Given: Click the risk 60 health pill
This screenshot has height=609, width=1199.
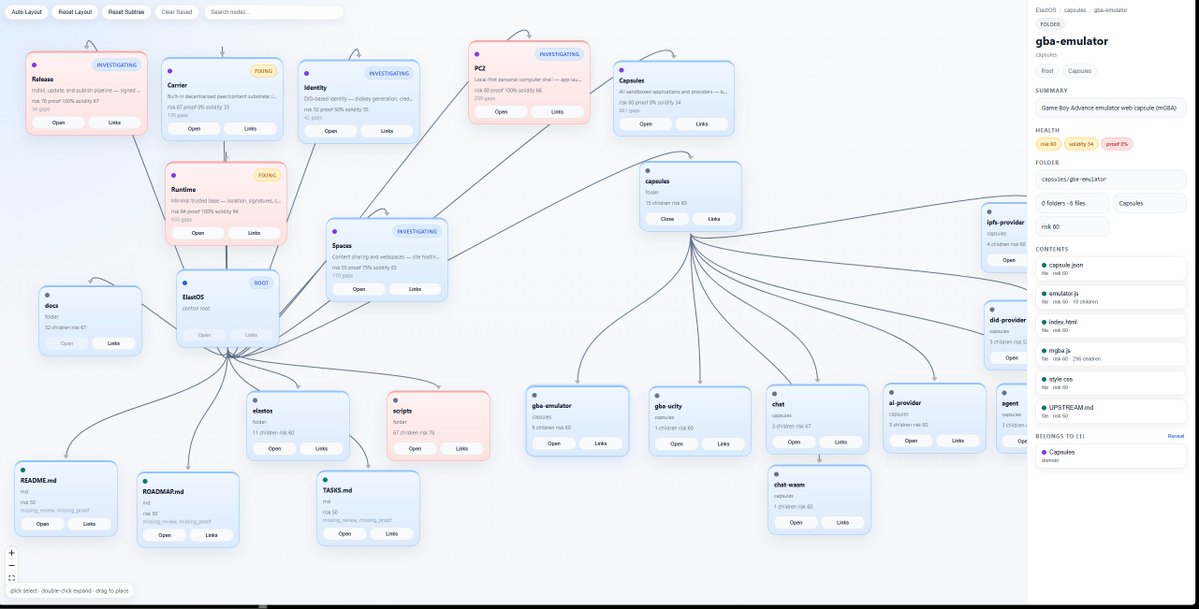Looking at the screenshot, I should 1048,144.
